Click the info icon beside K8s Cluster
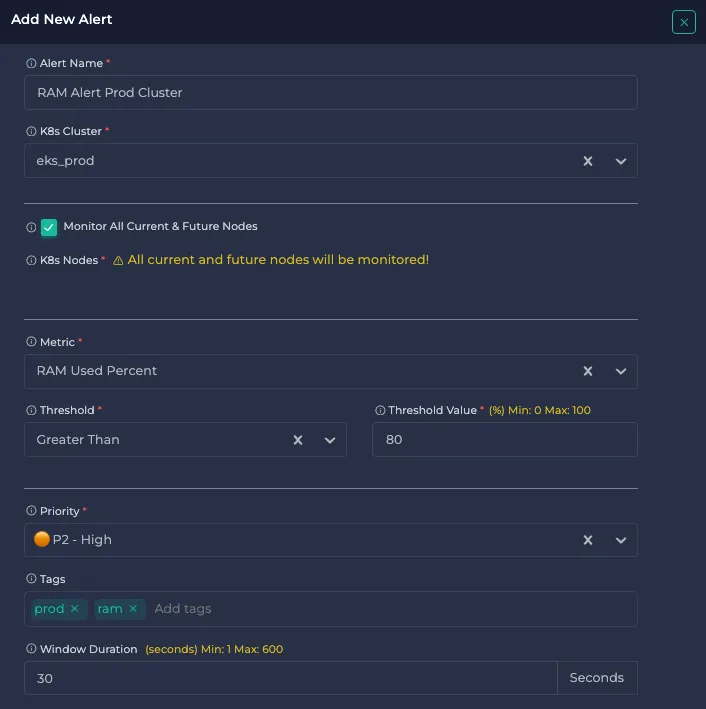706x709 pixels. point(31,131)
